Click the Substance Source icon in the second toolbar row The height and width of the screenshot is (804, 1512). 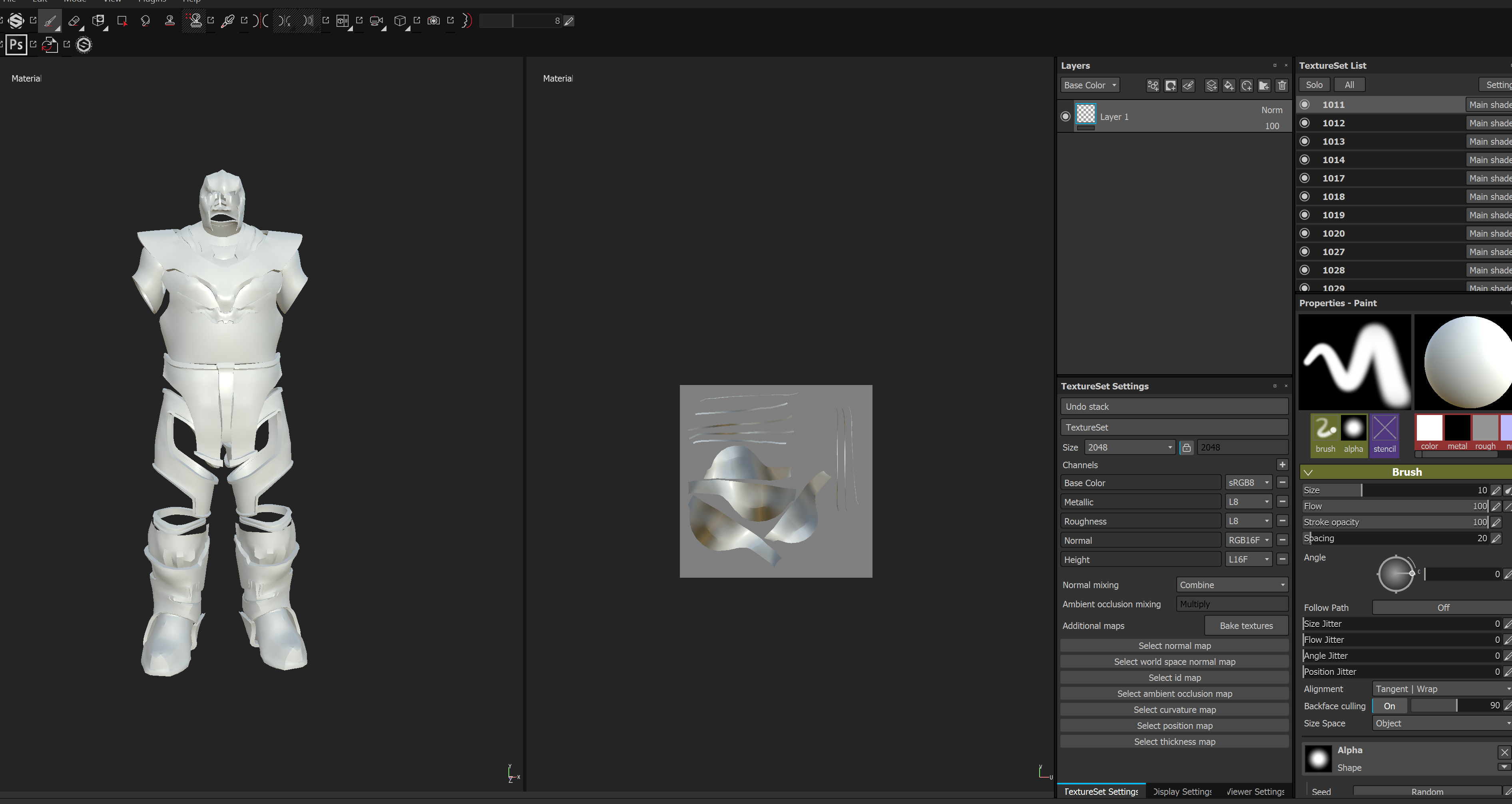coord(84,45)
